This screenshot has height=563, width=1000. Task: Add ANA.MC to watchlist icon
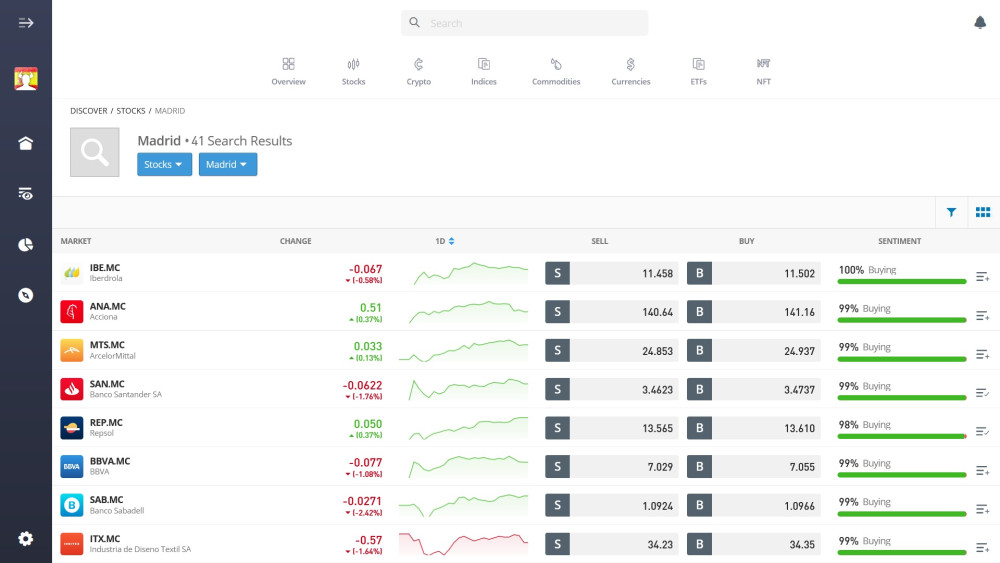point(982,316)
